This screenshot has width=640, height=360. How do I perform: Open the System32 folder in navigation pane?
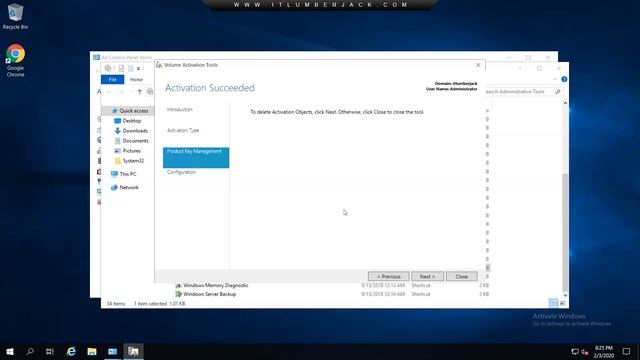[x=133, y=161]
